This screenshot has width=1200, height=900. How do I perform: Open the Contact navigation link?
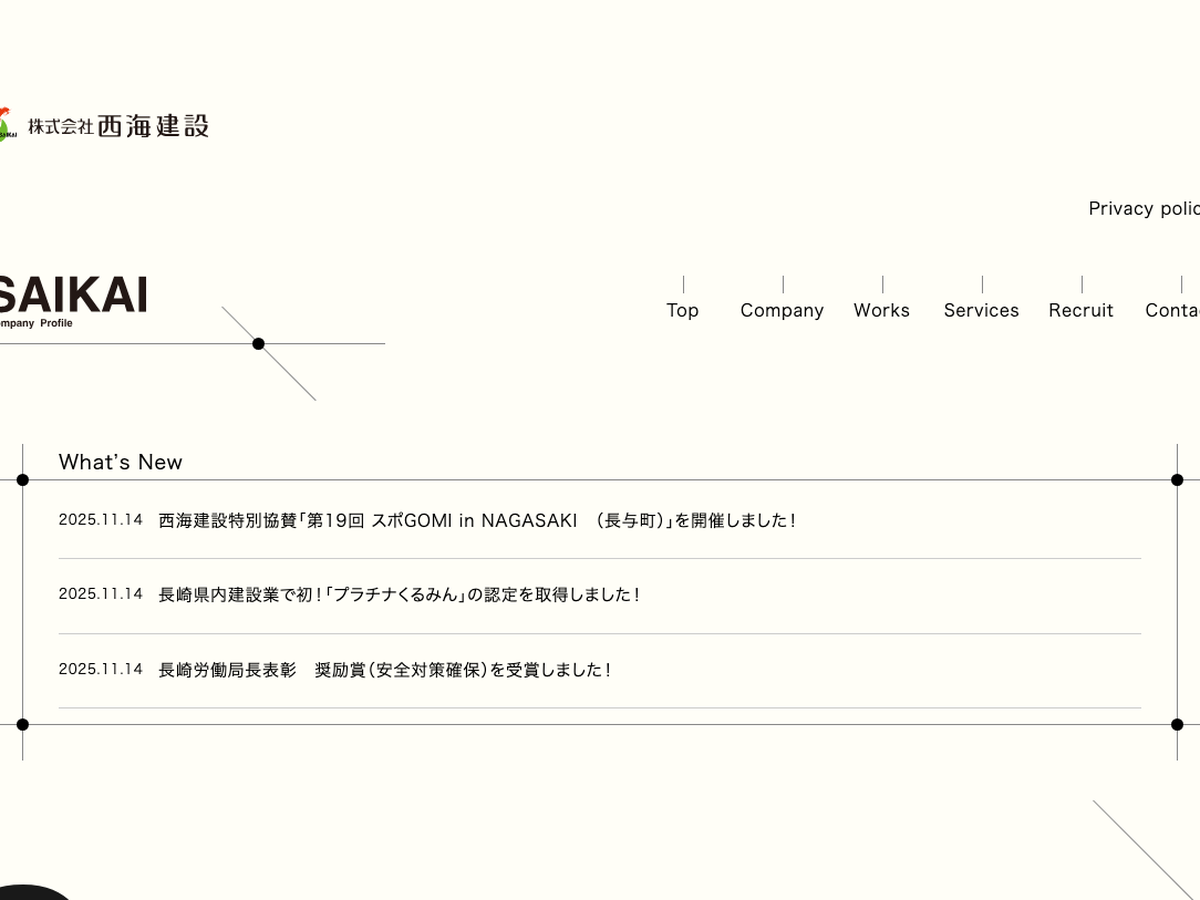point(1172,310)
